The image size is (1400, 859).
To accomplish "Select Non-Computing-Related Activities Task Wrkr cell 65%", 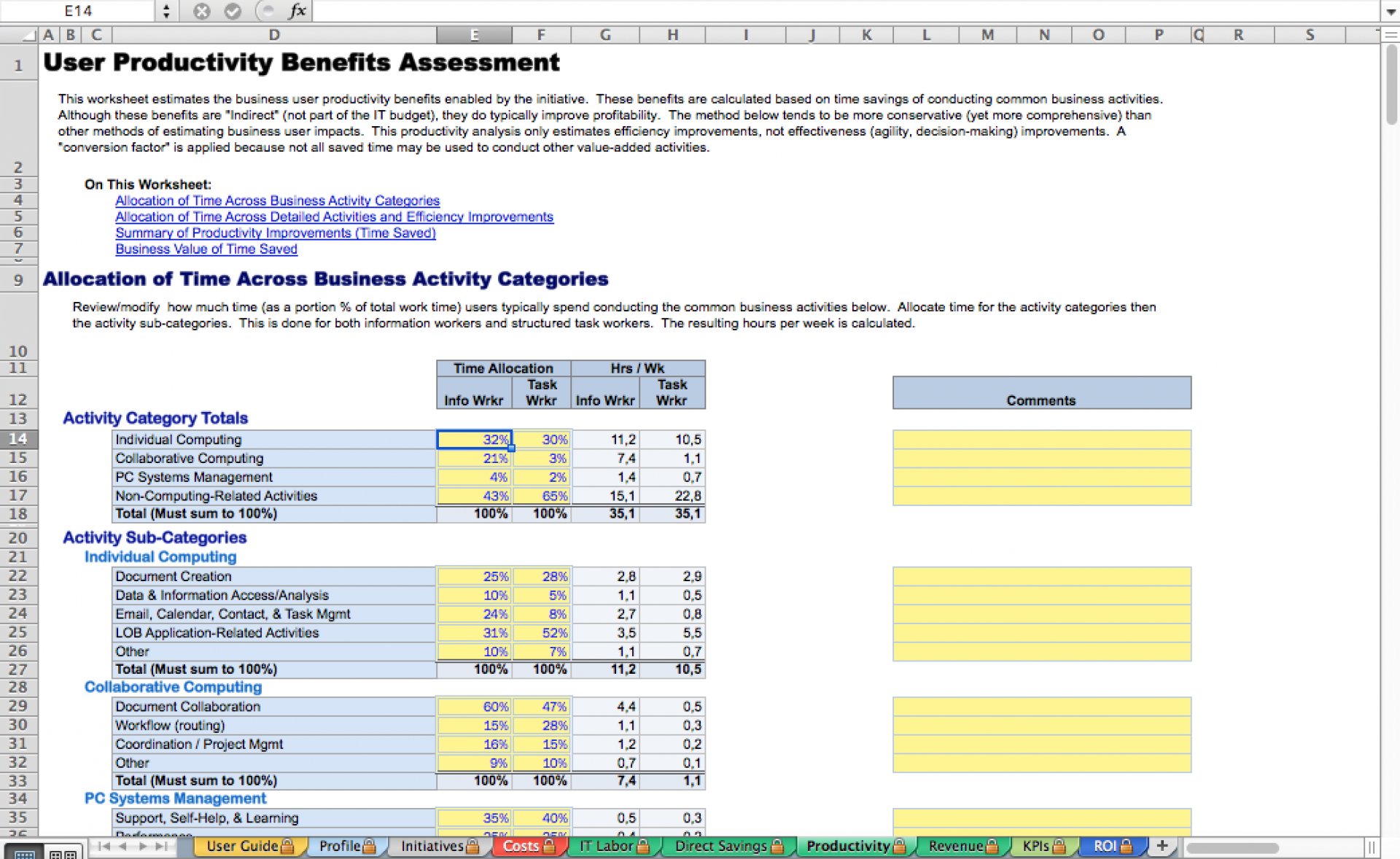I will (542, 496).
